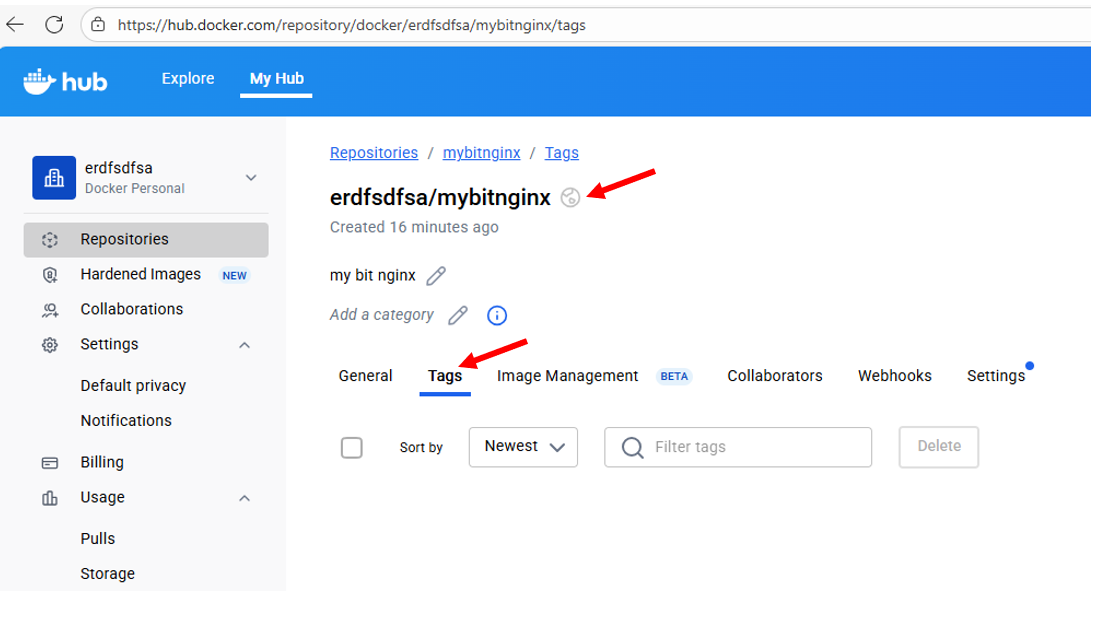Image resolution: width=1095 pixels, height=622 pixels.
Task: Click the 'Add a category' placeholder text
Action: (x=381, y=315)
